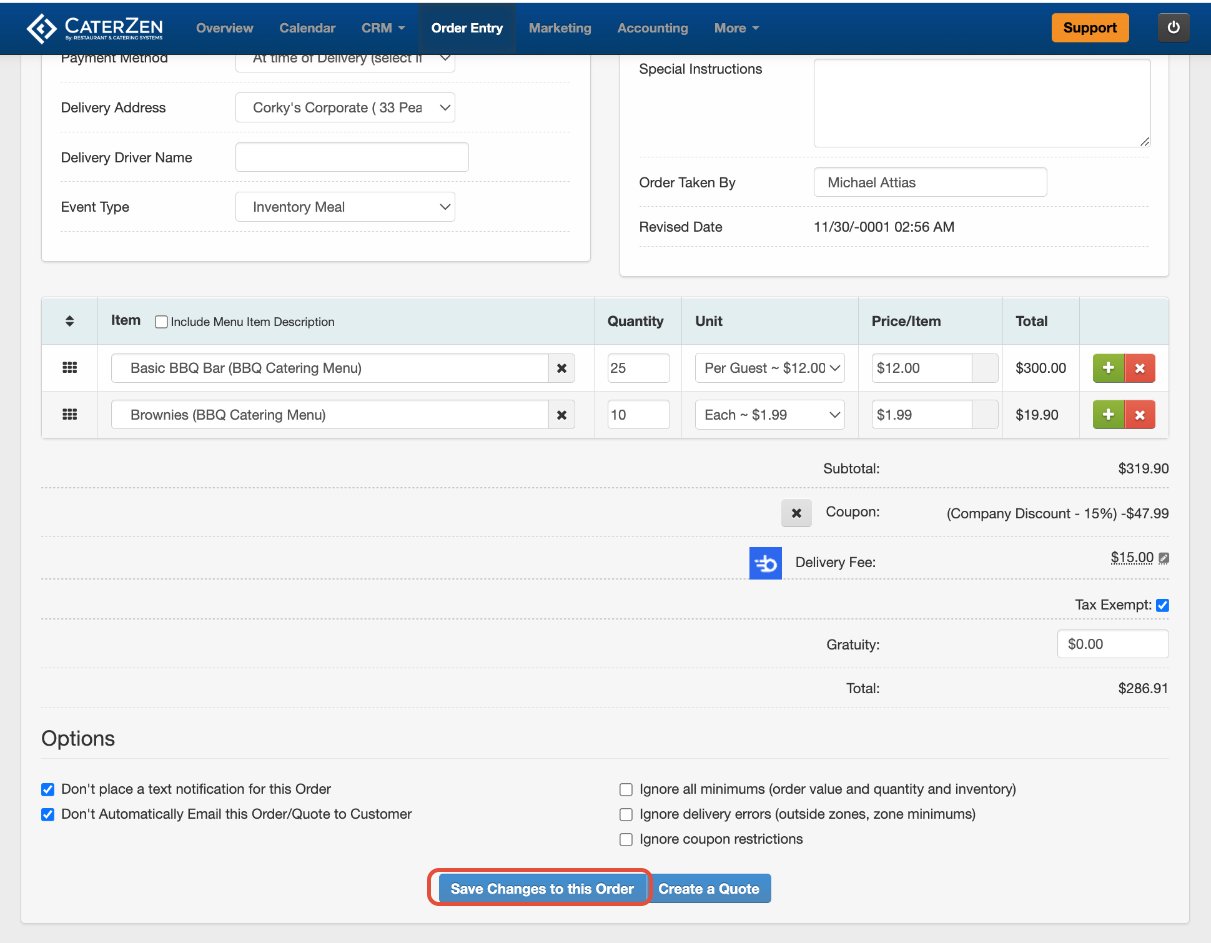
Task: Click the Company Discount - 15% text
Action: [1032, 514]
